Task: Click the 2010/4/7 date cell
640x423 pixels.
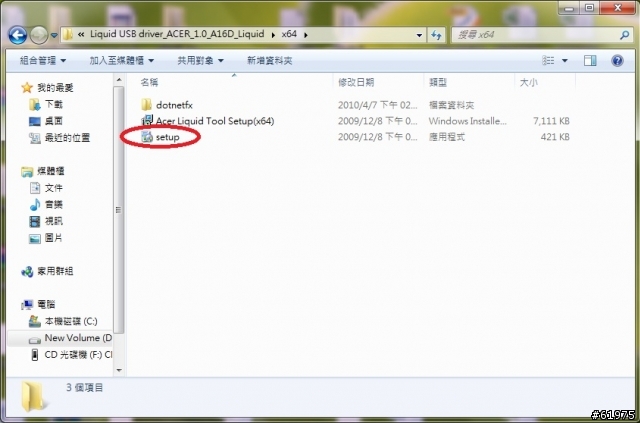Action: click(x=378, y=105)
